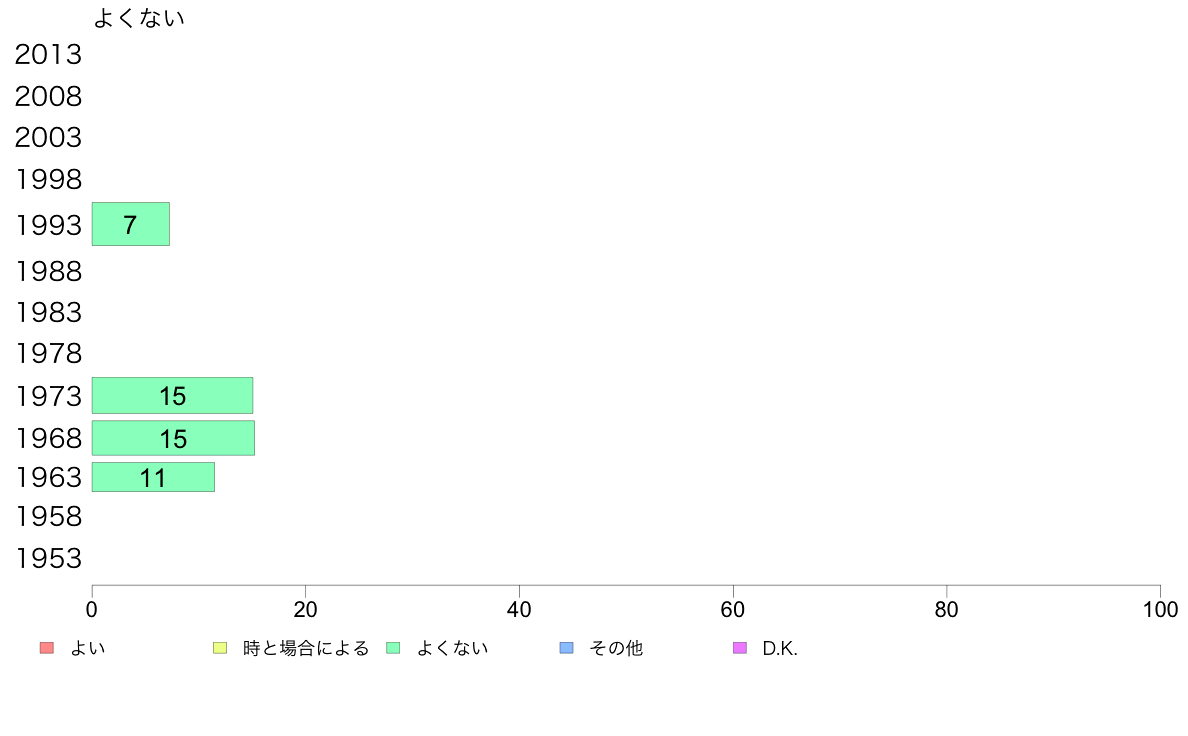
Task: Toggle the よい legend label
Action: coord(88,648)
